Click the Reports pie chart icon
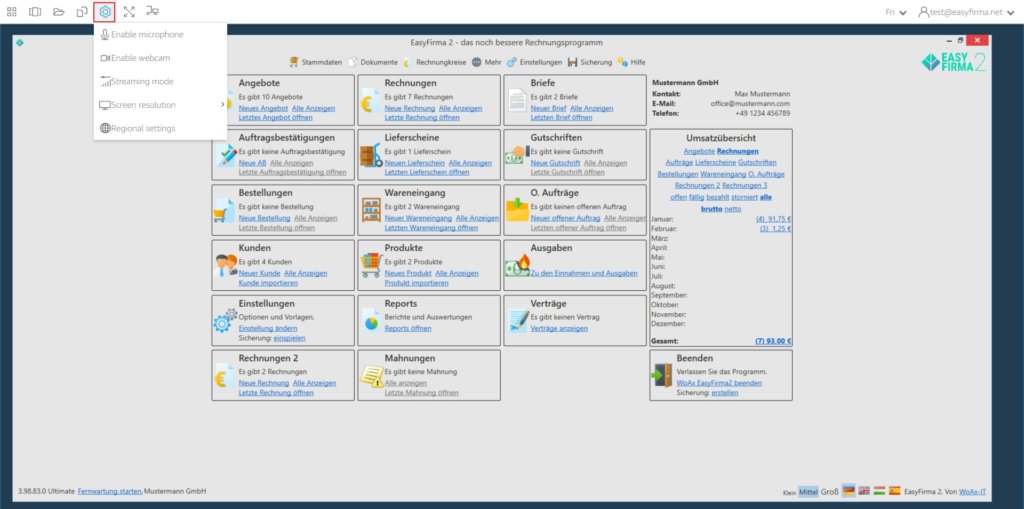1024x509 pixels. click(371, 321)
